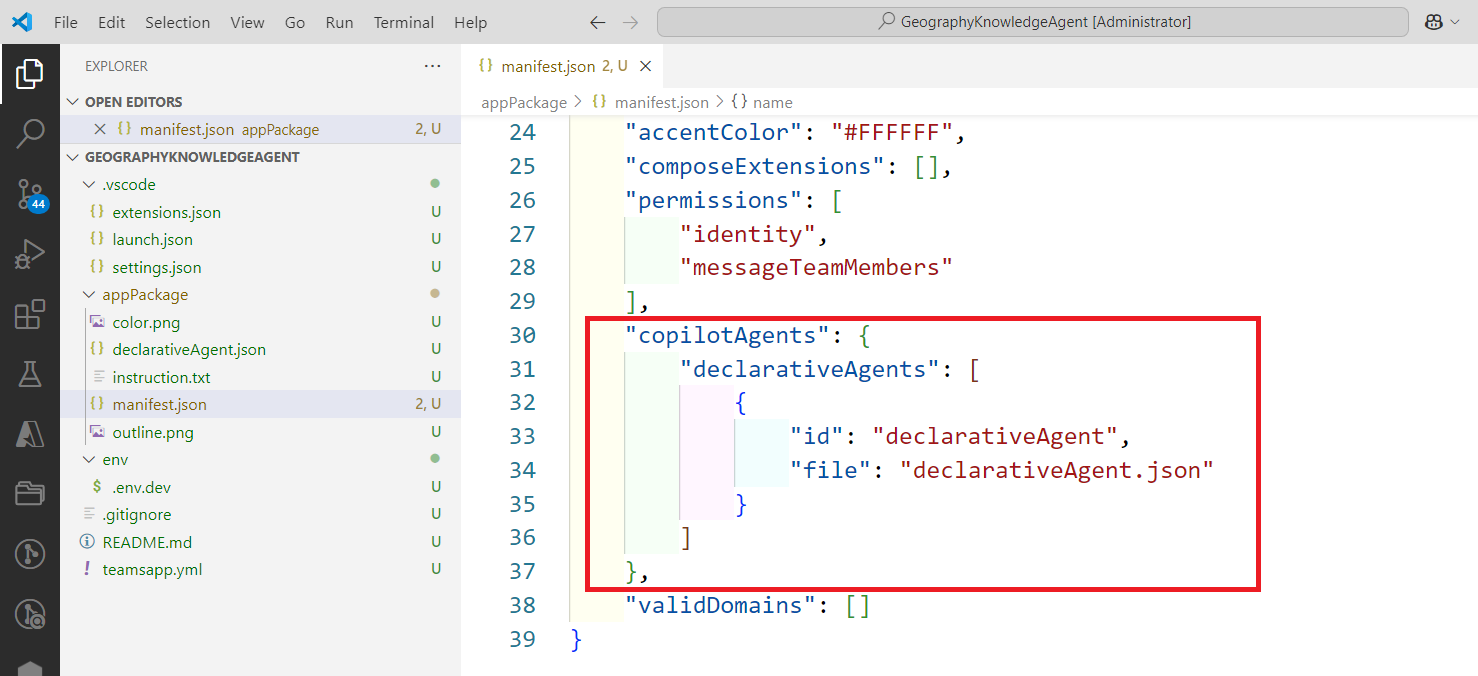The image size is (1478, 676).
Task: Open the Testing flask icon
Action: [30, 374]
